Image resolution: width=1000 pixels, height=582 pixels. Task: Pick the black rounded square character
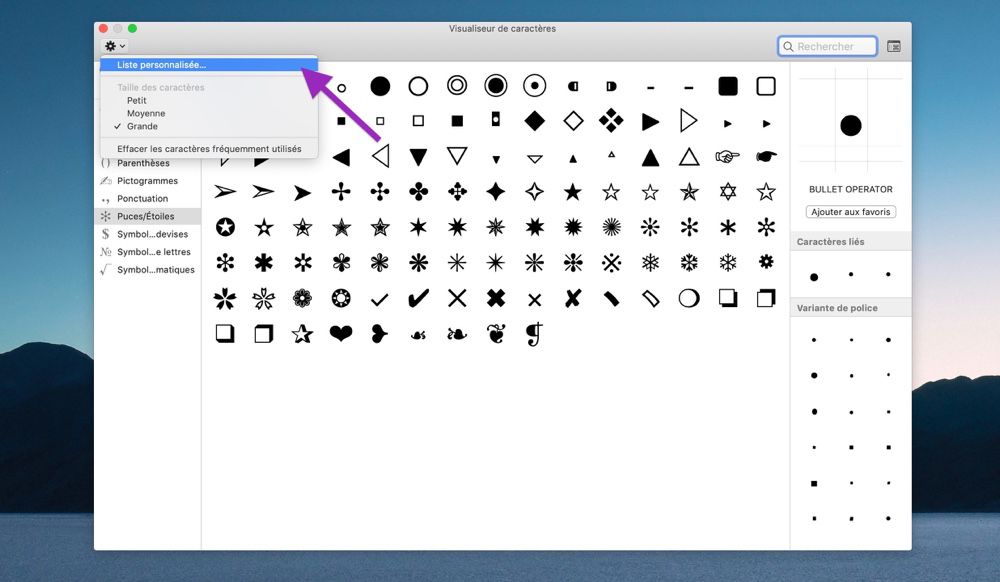tap(728, 86)
